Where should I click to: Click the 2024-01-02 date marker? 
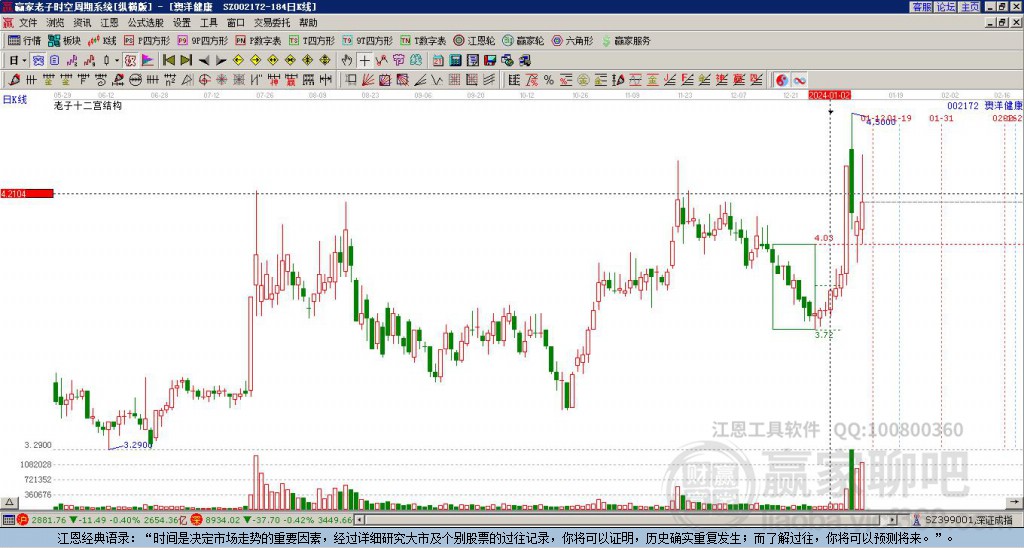tap(829, 95)
